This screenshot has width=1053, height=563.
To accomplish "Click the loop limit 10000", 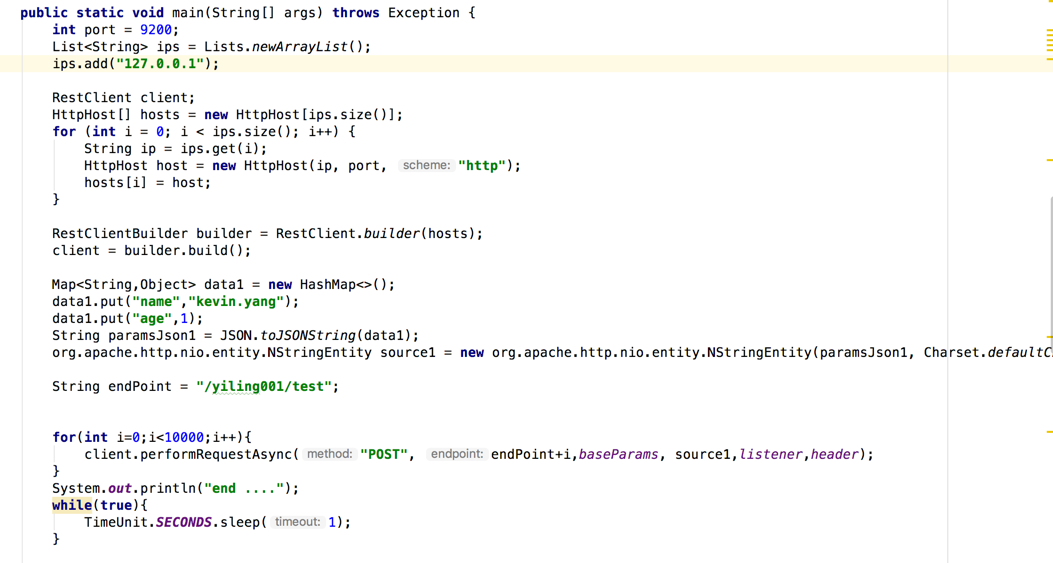I will pyautogui.click(x=183, y=437).
